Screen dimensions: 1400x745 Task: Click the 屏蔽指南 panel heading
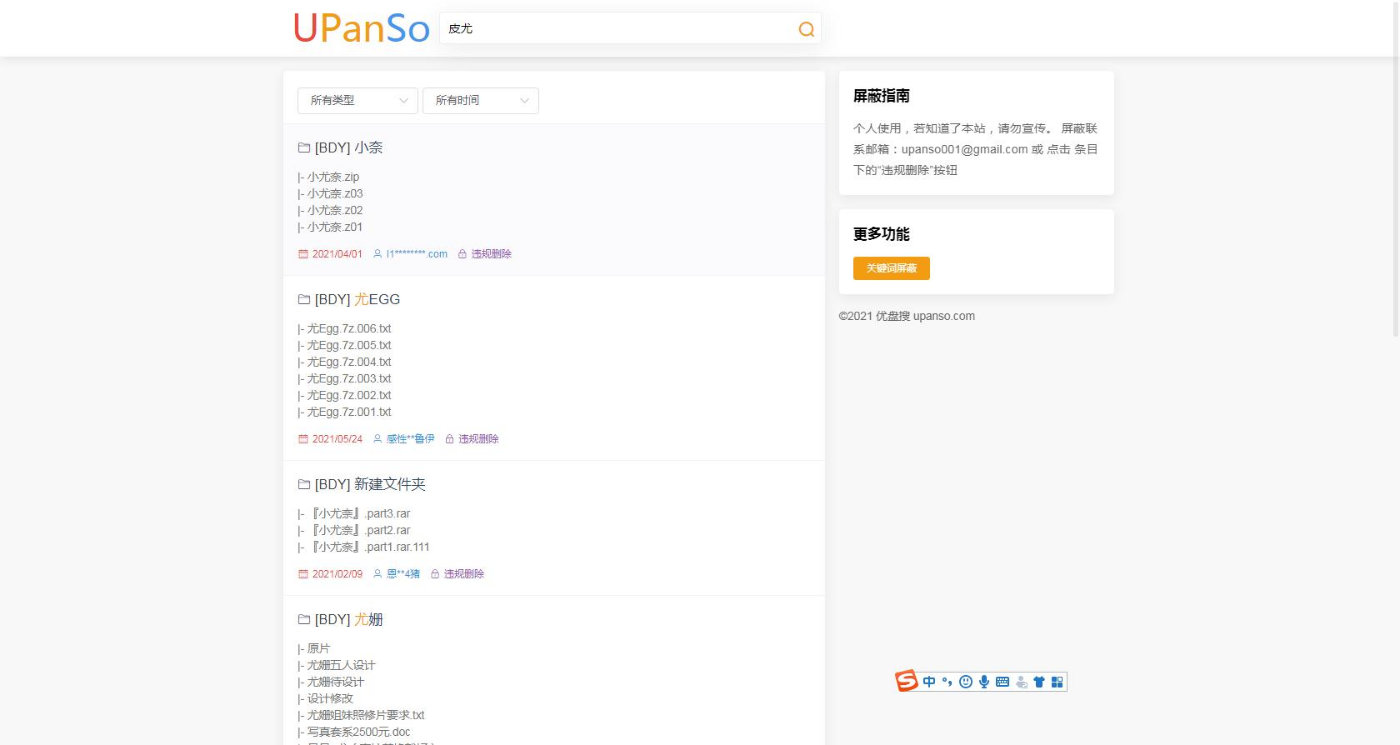[x=881, y=96]
